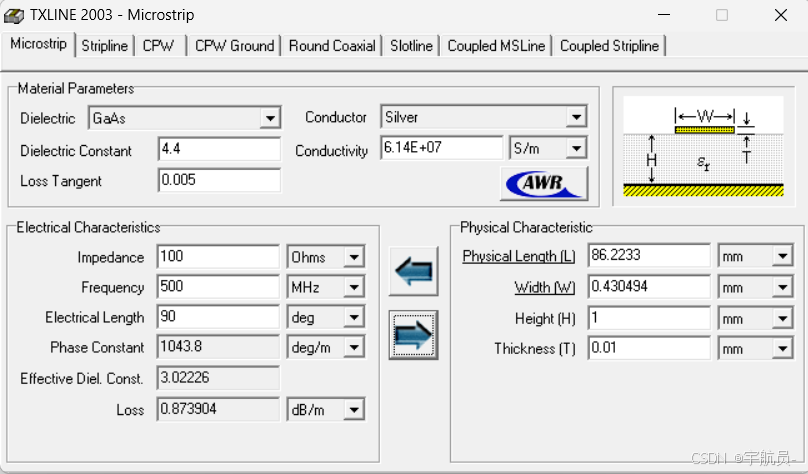This screenshot has width=808, height=474.
Task: Open the CPW tab
Action: [159, 46]
